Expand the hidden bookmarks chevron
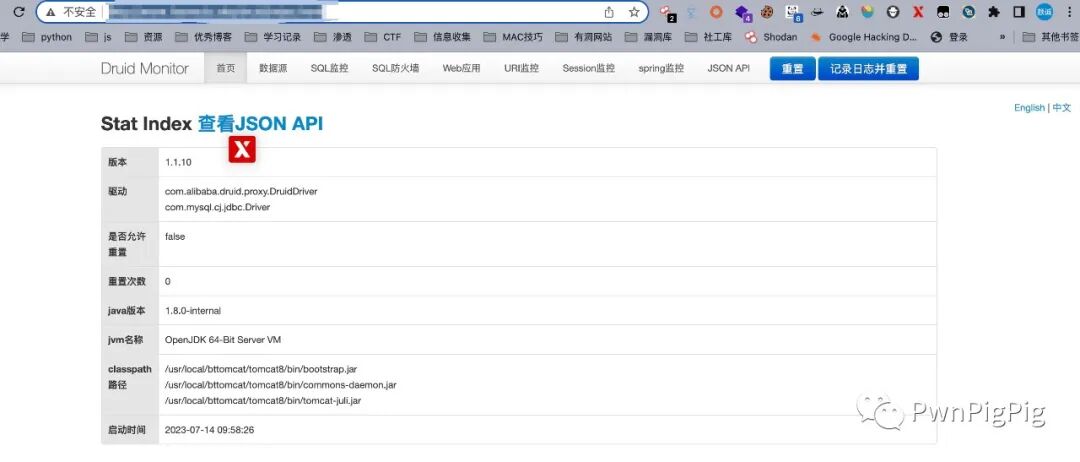This screenshot has height=462, width=1080. [x=1002, y=37]
